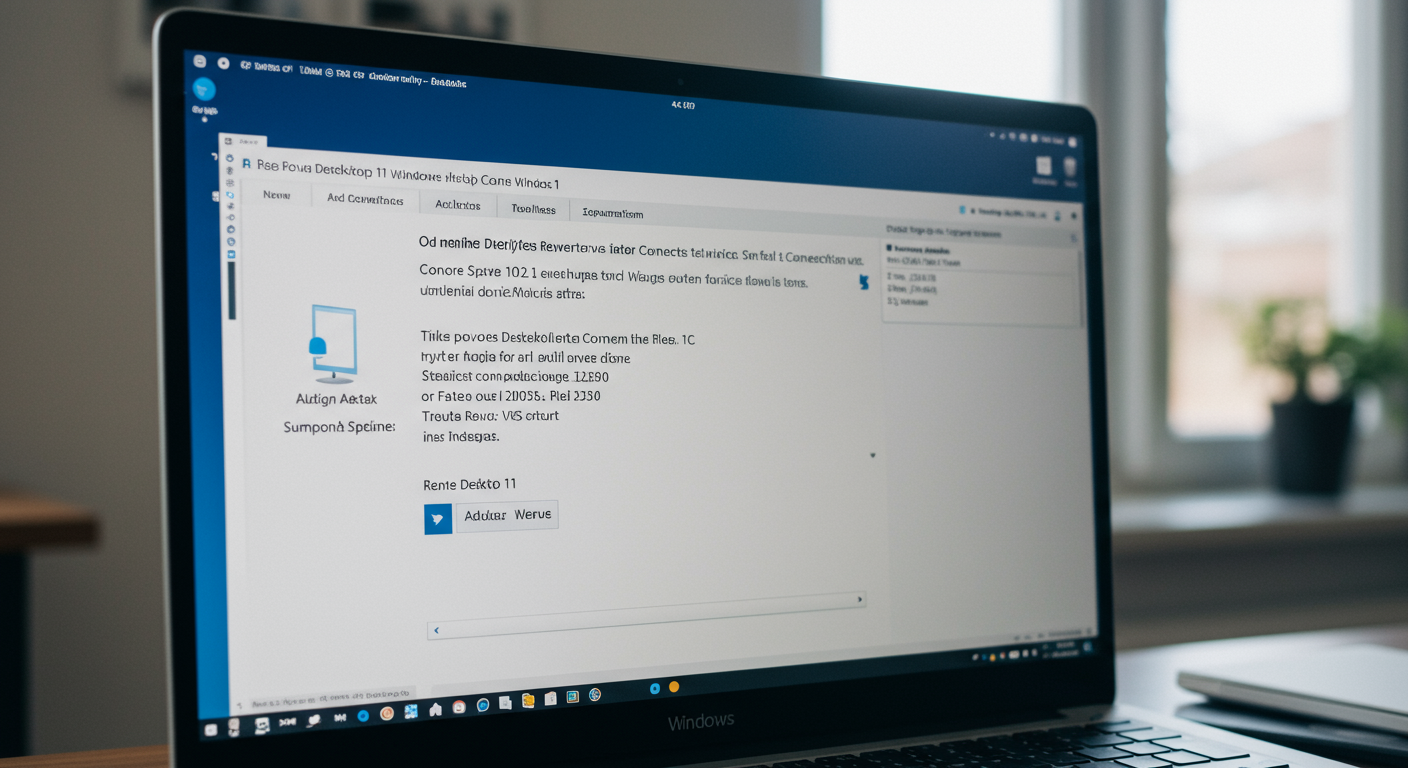Open the Ad Cenvnitnes tab
The image size is (1408, 768).
[365, 199]
